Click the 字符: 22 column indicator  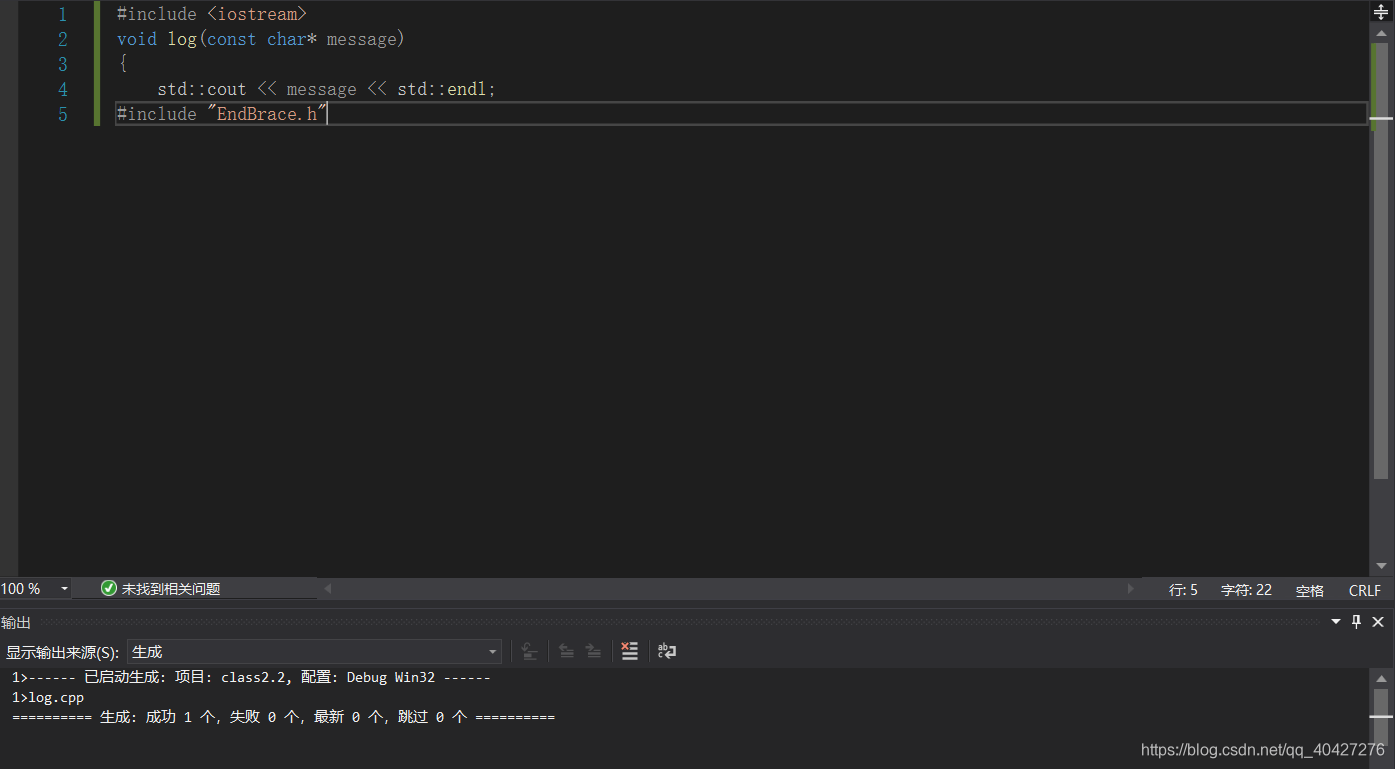click(1246, 590)
